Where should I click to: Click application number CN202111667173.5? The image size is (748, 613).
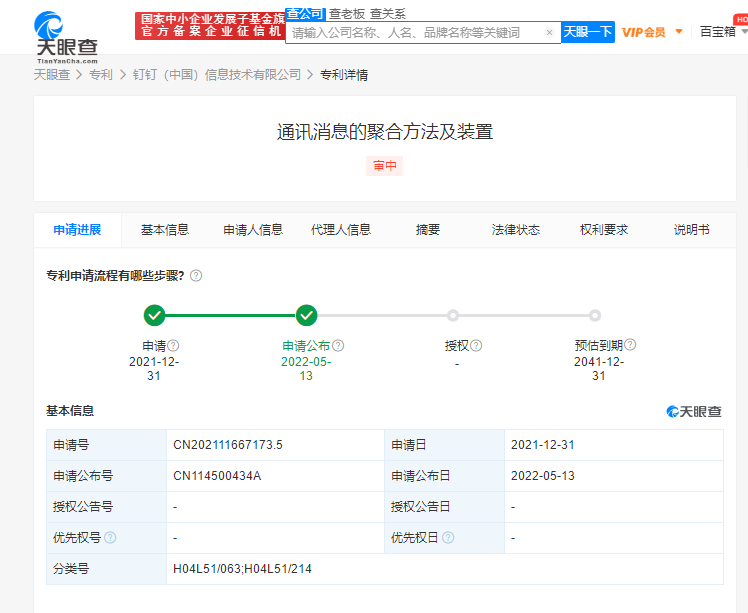228,445
